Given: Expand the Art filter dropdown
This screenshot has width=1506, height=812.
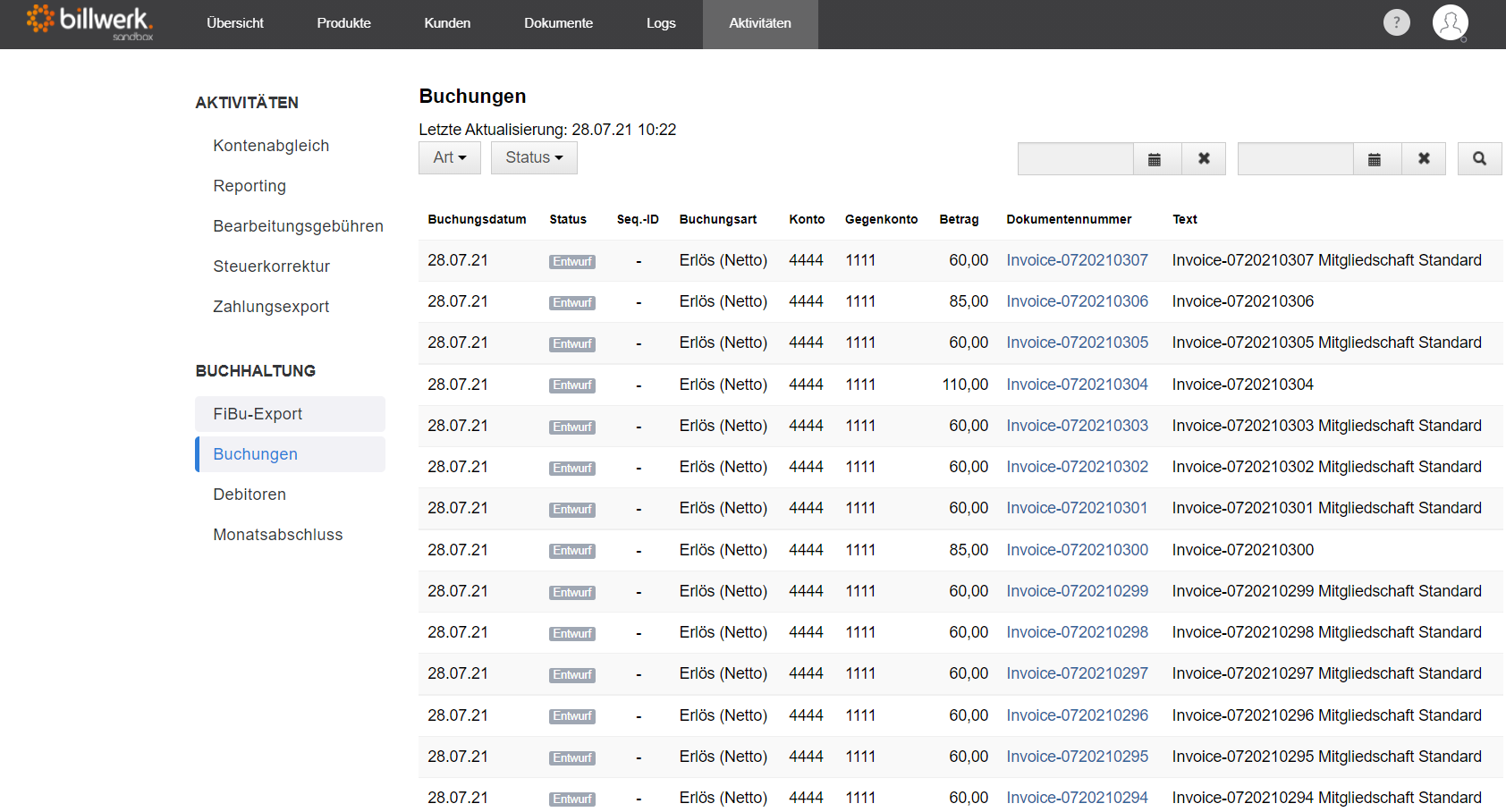Looking at the screenshot, I should (450, 157).
